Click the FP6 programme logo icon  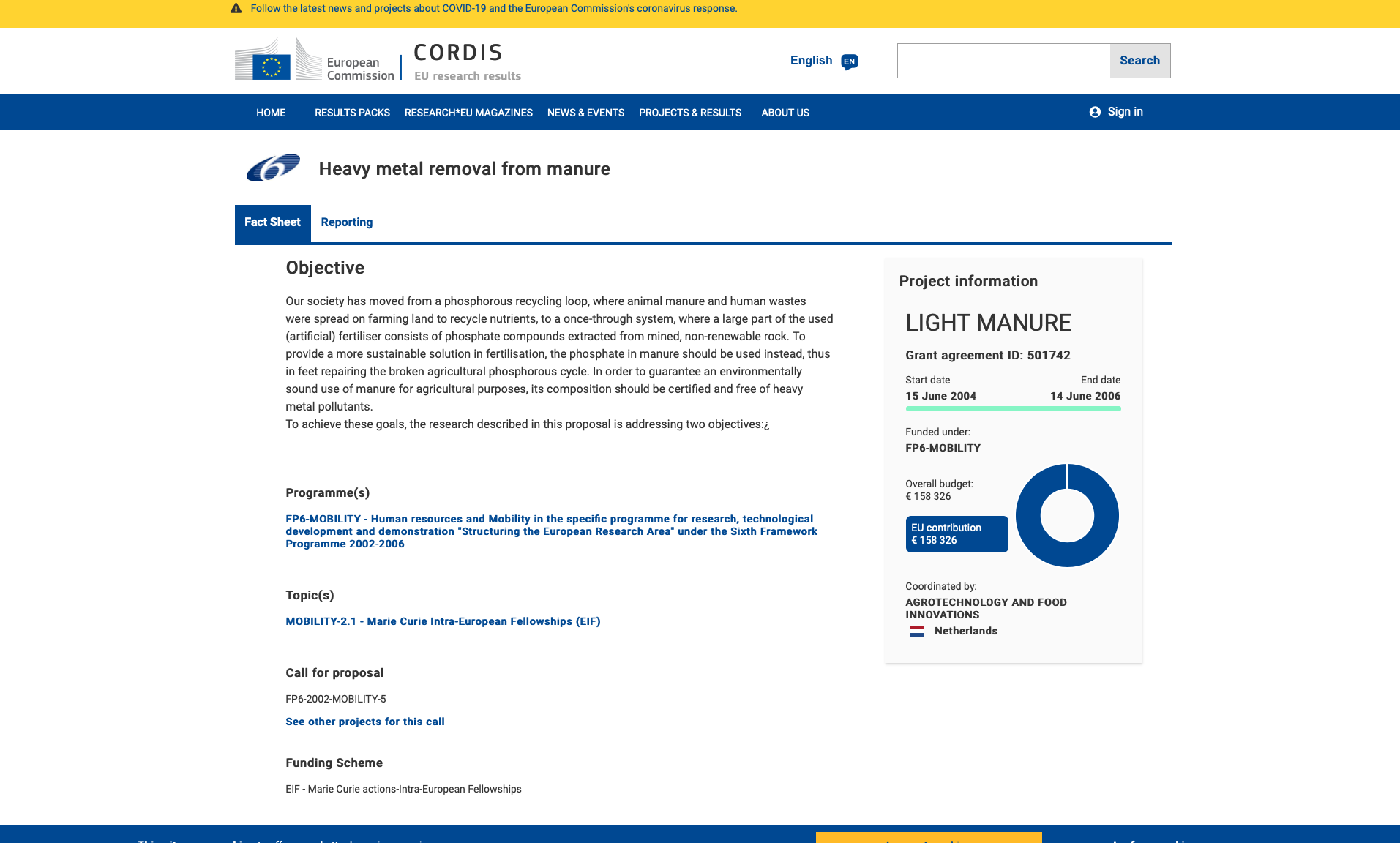click(x=273, y=168)
